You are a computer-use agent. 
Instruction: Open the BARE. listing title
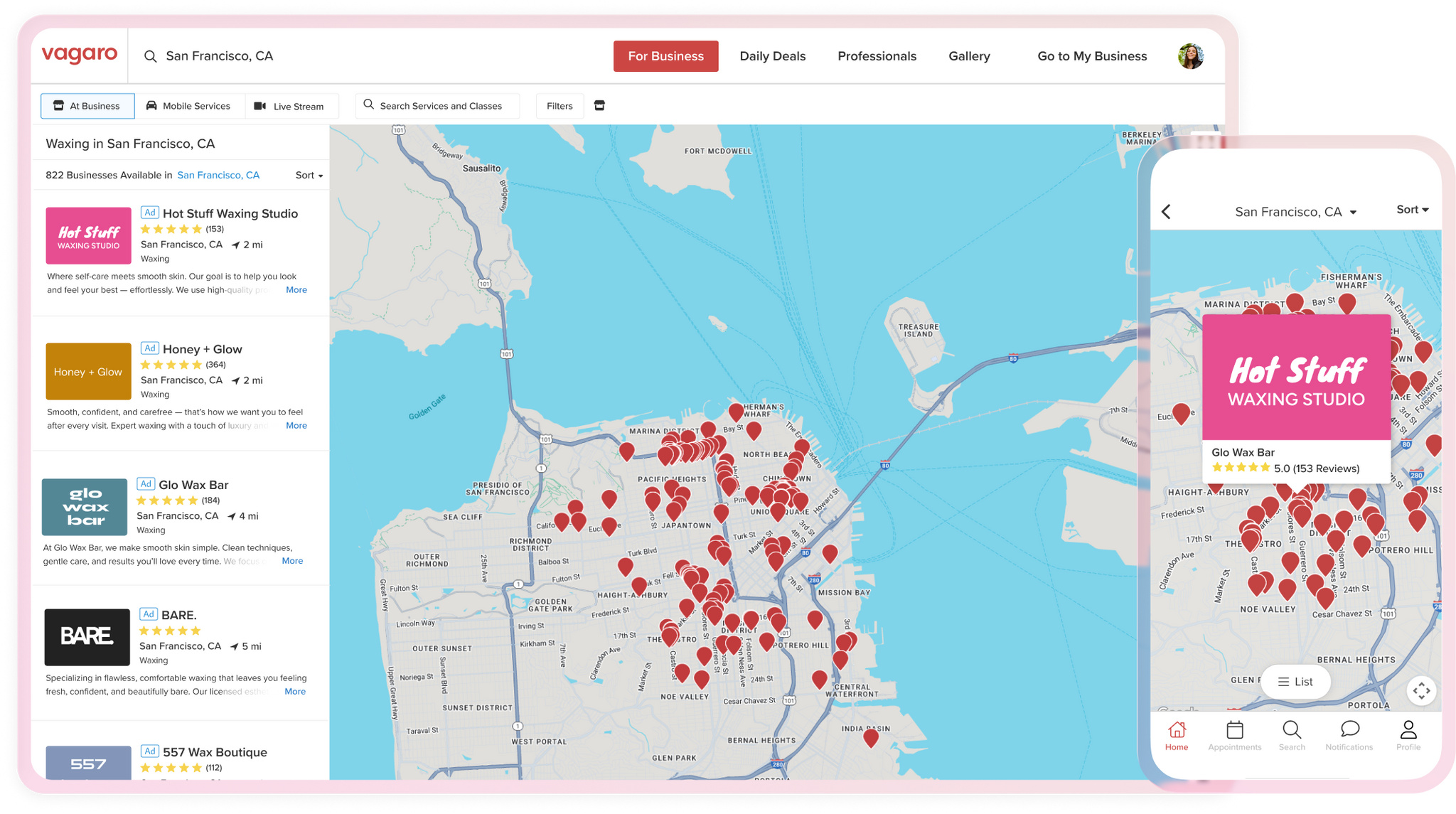178,615
